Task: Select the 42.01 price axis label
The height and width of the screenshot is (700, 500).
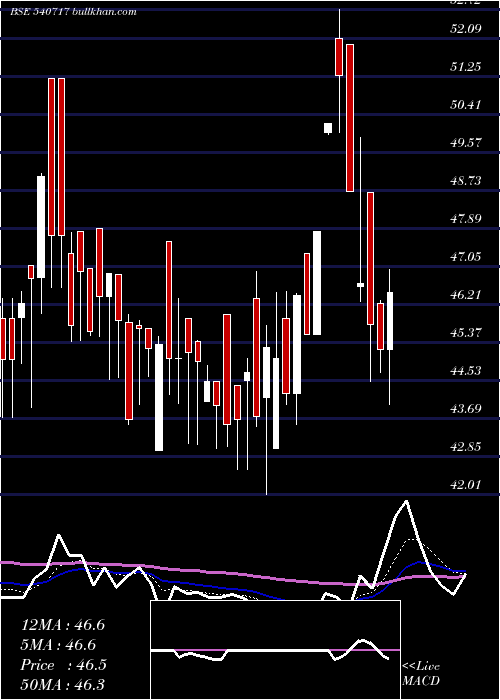Action: tap(466, 485)
